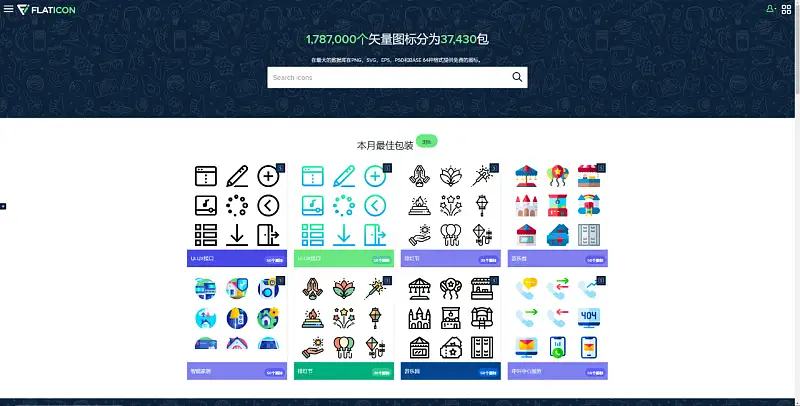Click the black music player icon
The height and width of the screenshot is (406, 800).
(x=206, y=206)
